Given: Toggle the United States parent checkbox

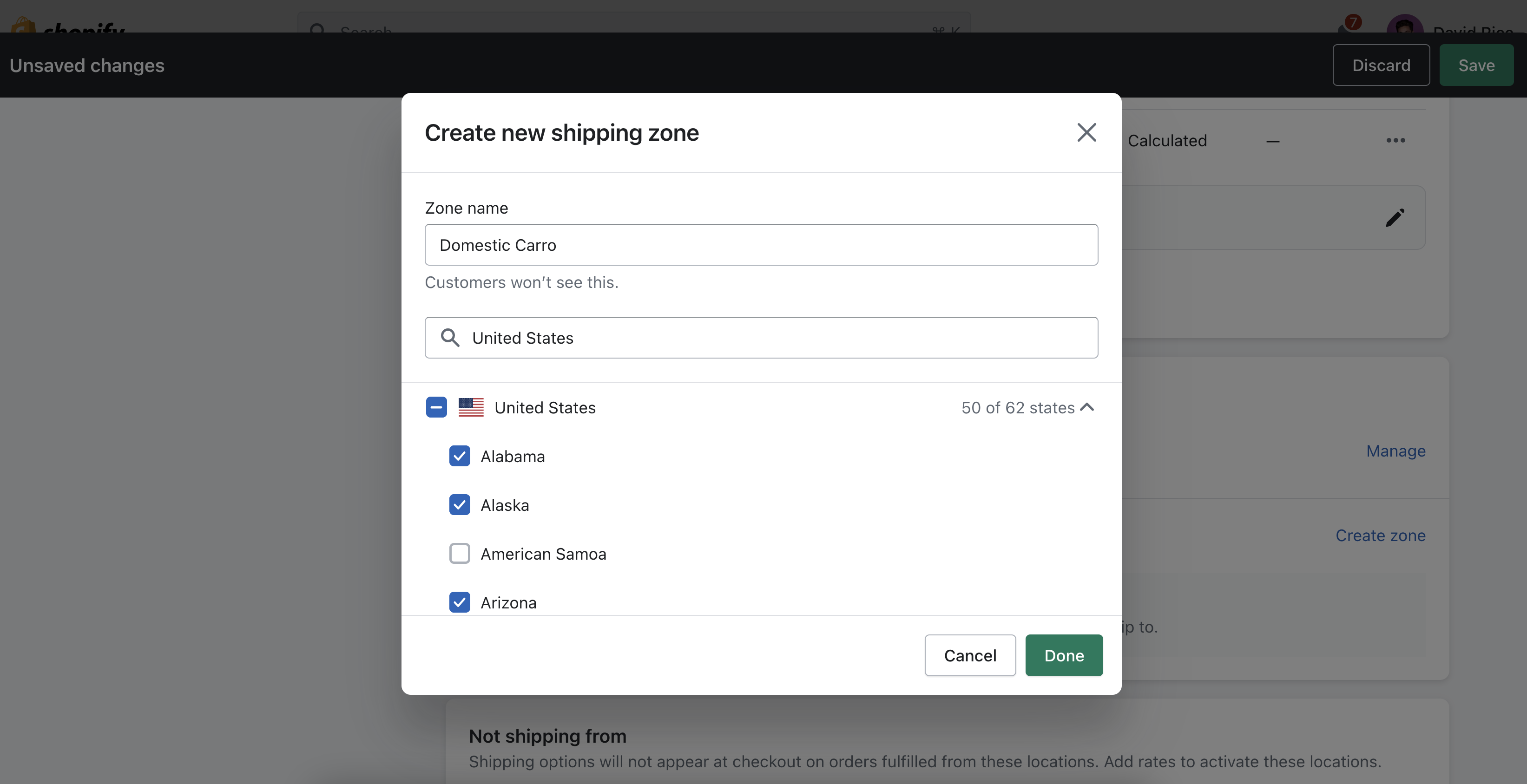Looking at the screenshot, I should 436,407.
